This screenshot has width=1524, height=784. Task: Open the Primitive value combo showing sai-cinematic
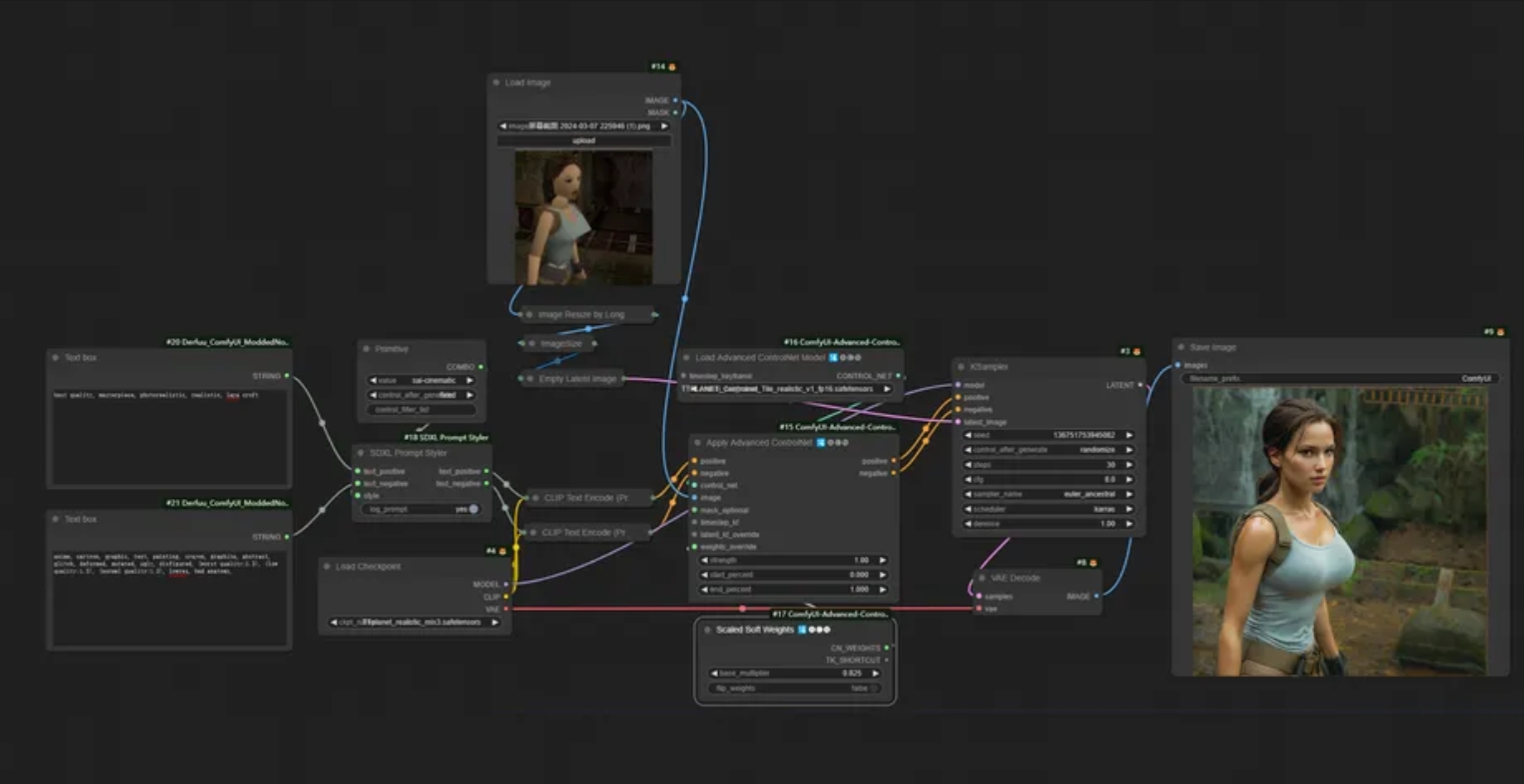(421, 380)
